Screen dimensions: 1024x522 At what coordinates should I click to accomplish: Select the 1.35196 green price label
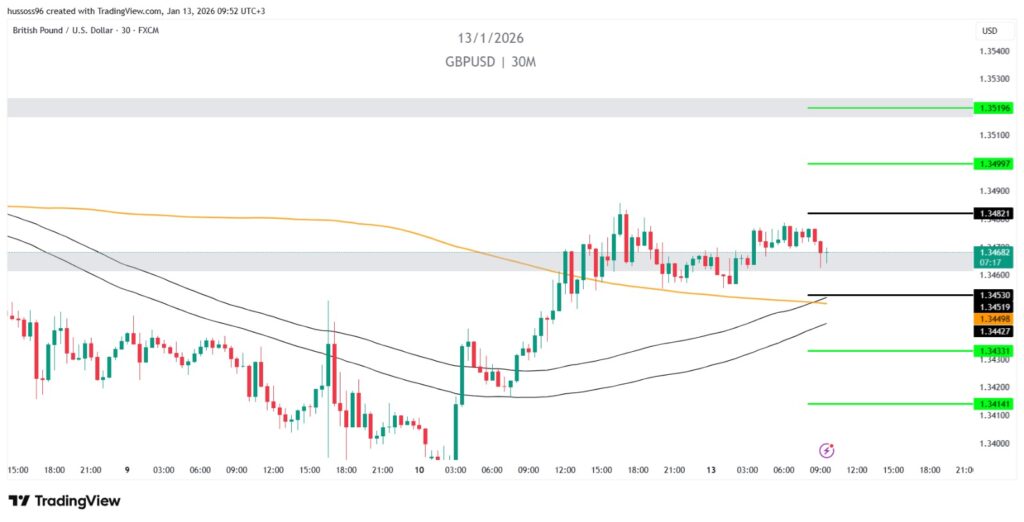996,108
